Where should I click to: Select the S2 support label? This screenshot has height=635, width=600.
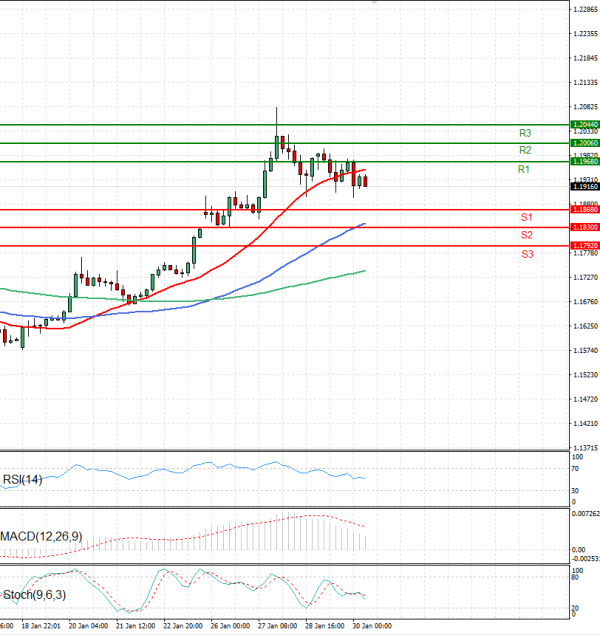pos(526,235)
